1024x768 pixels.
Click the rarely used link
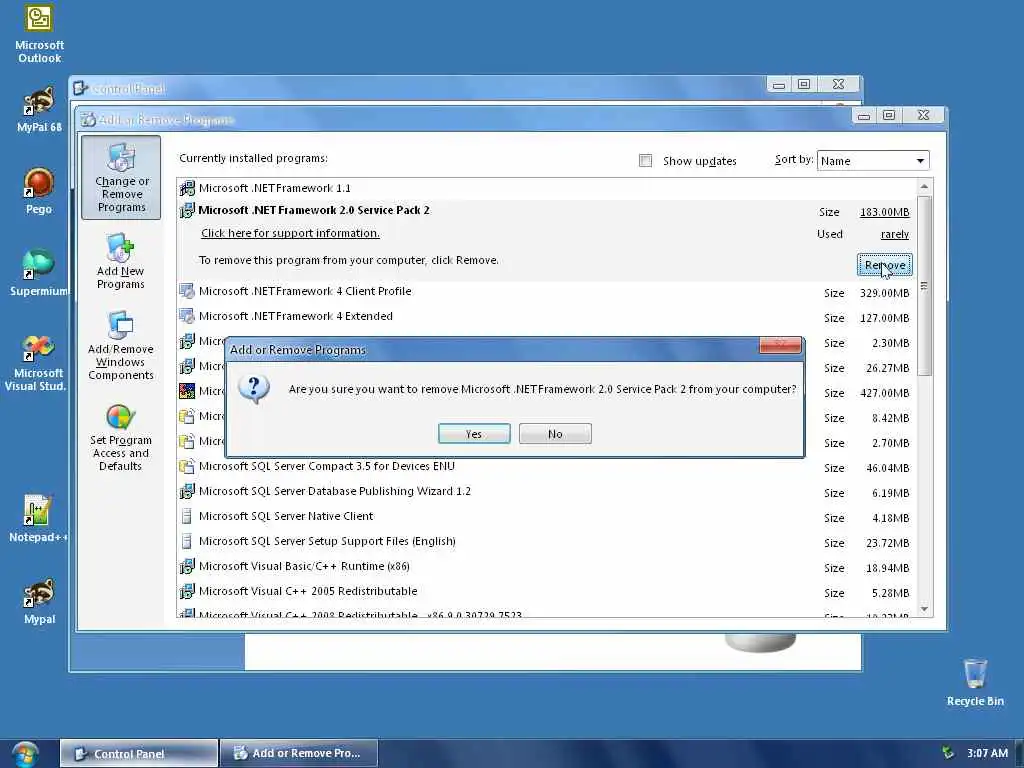895,234
